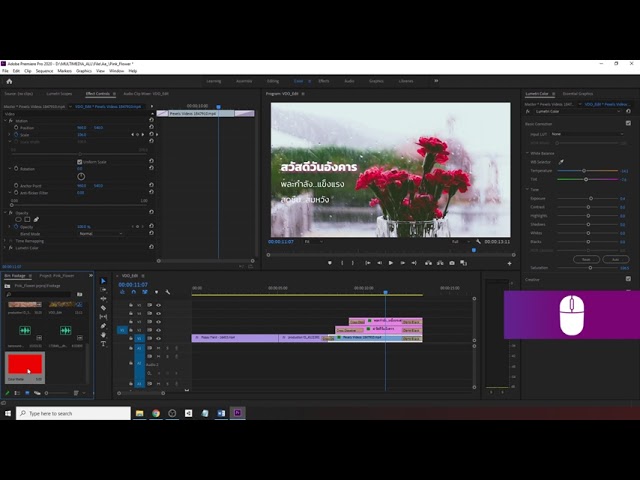Toggle Opacity animation stopwatch
The width and height of the screenshot is (640, 480).
click(x=16, y=227)
